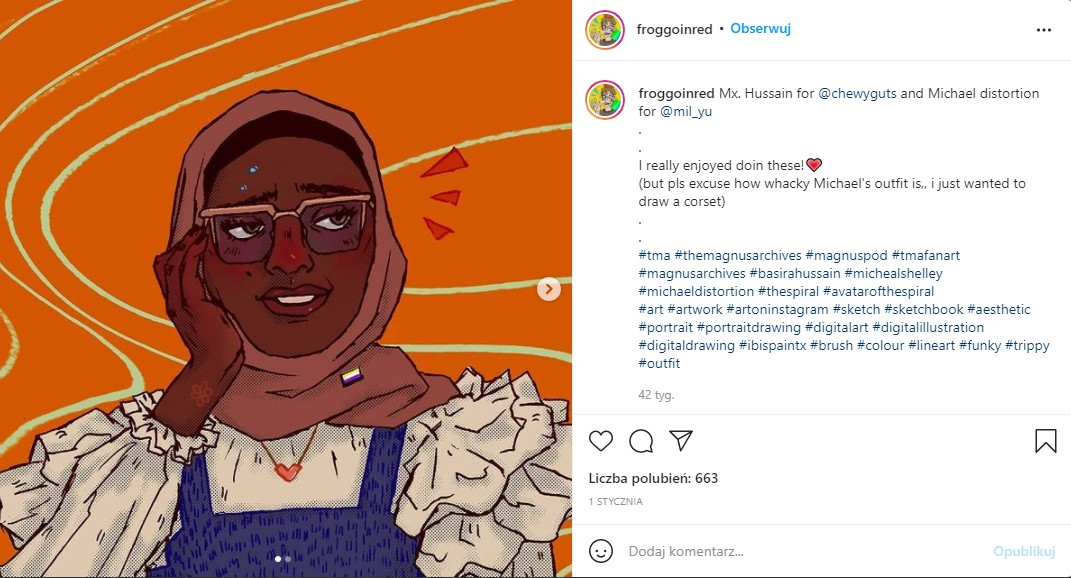This screenshot has width=1071, height=578.
Task: Open the comment speech bubble icon
Action: click(641, 441)
